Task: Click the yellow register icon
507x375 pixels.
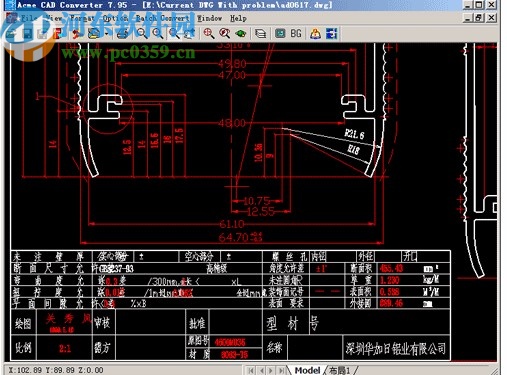Action: [x=315, y=34]
